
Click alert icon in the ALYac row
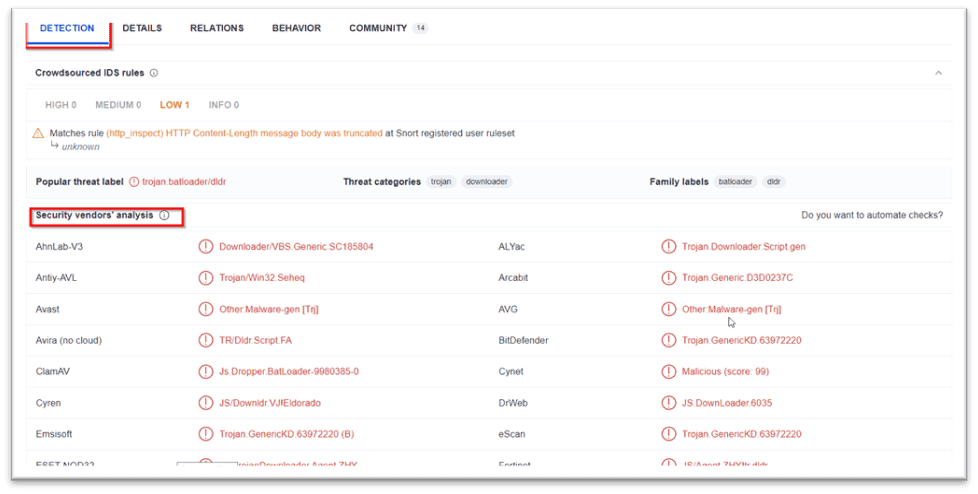click(669, 246)
